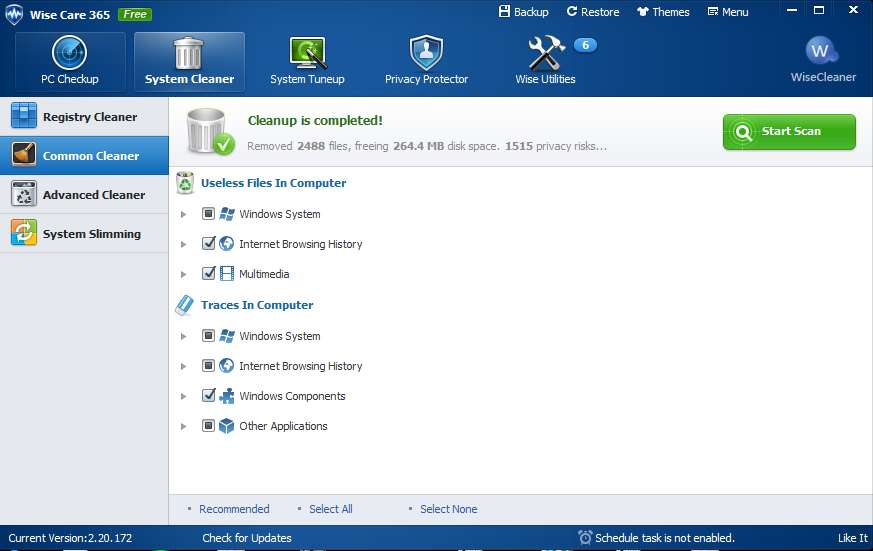The image size is (873, 551).
Task: Select the System Cleaner trash can icon
Action: click(x=189, y=53)
